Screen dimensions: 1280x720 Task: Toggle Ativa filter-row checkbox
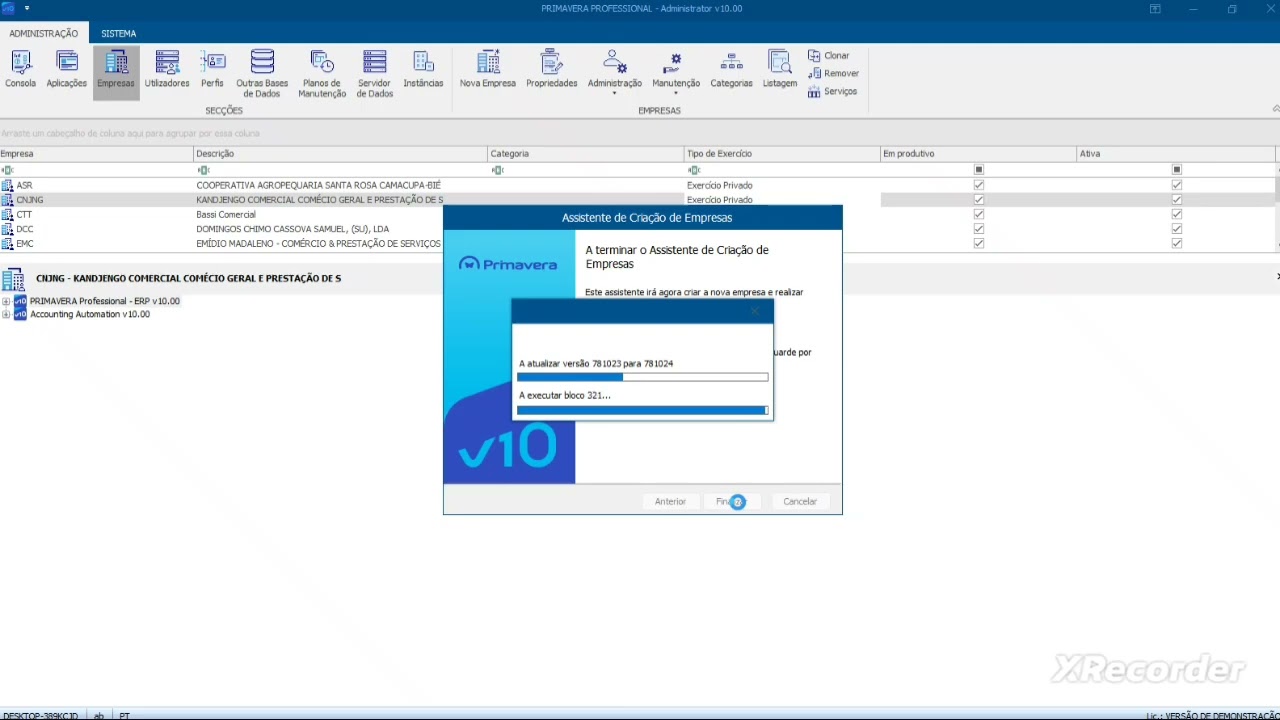pos(1177,170)
